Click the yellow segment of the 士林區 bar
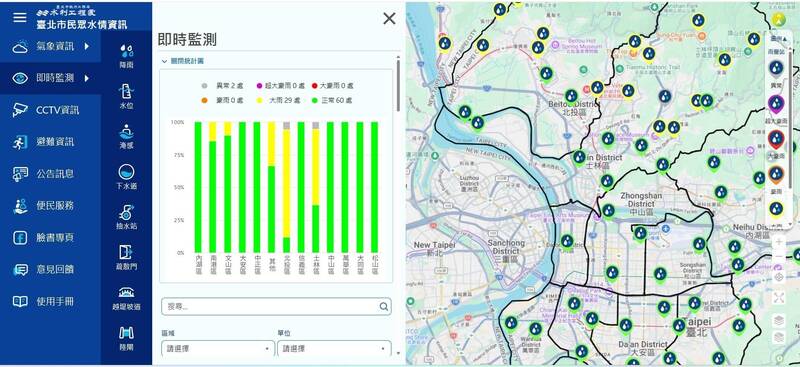Viewport: 800px width, 367px height. [x=316, y=166]
